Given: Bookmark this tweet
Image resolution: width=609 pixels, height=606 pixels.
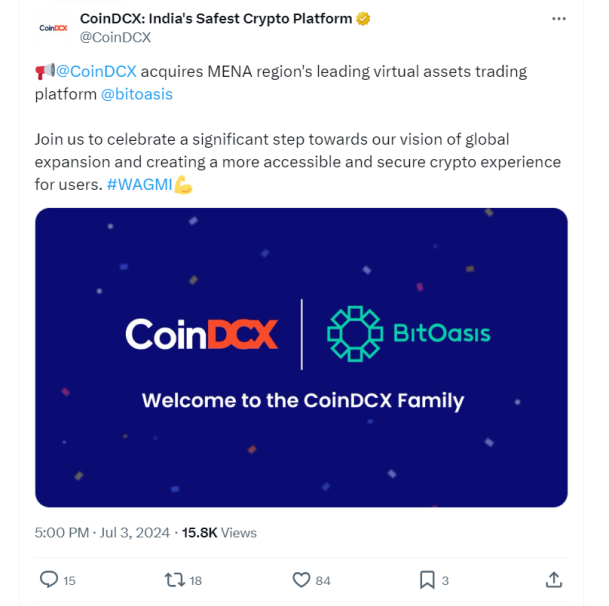Looking at the screenshot, I should 427,580.
